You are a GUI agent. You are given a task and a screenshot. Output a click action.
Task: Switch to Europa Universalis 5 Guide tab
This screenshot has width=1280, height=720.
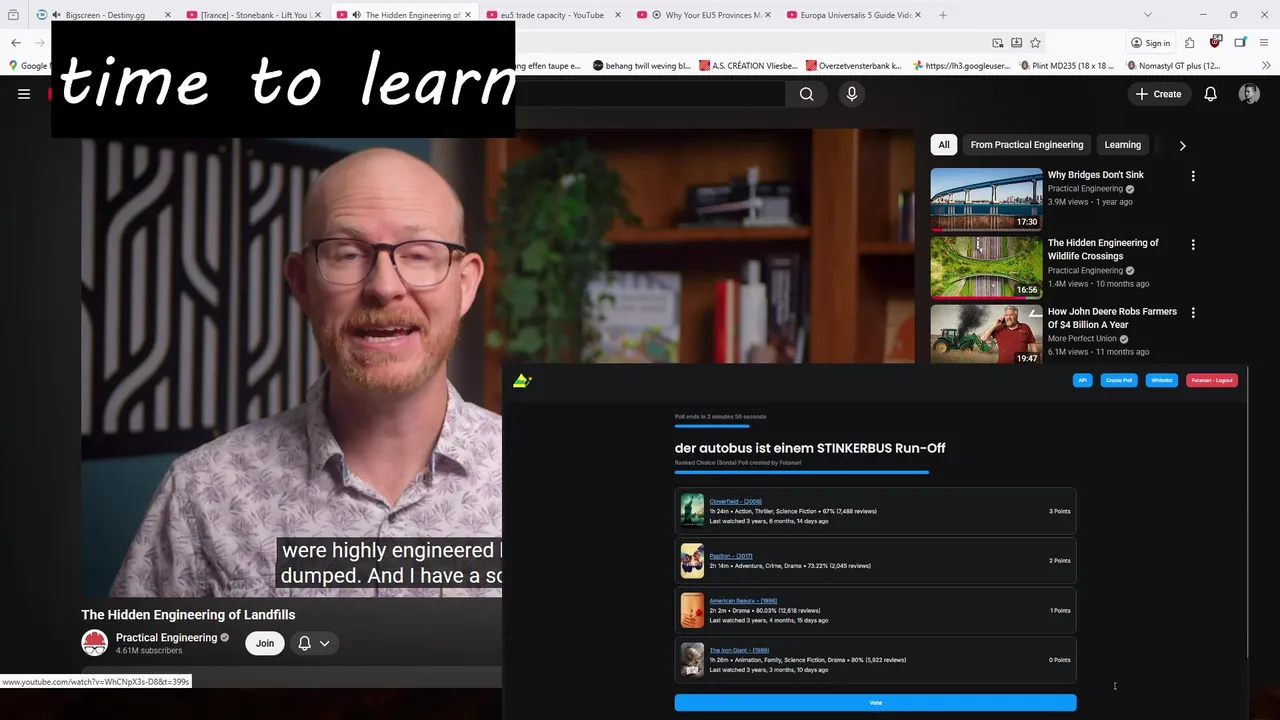pos(853,15)
